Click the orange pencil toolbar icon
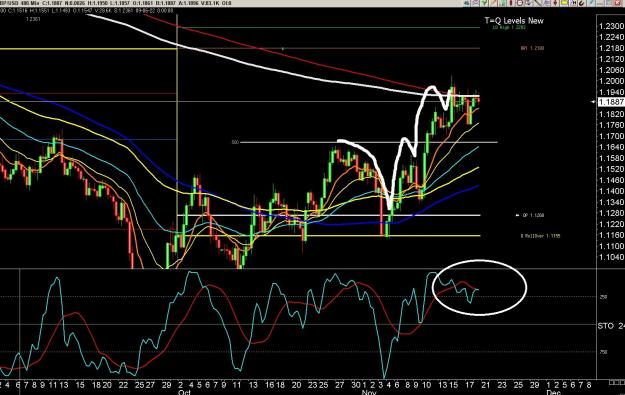Image resolution: width=625 pixels, height=395 pixels. click(493, 3)
